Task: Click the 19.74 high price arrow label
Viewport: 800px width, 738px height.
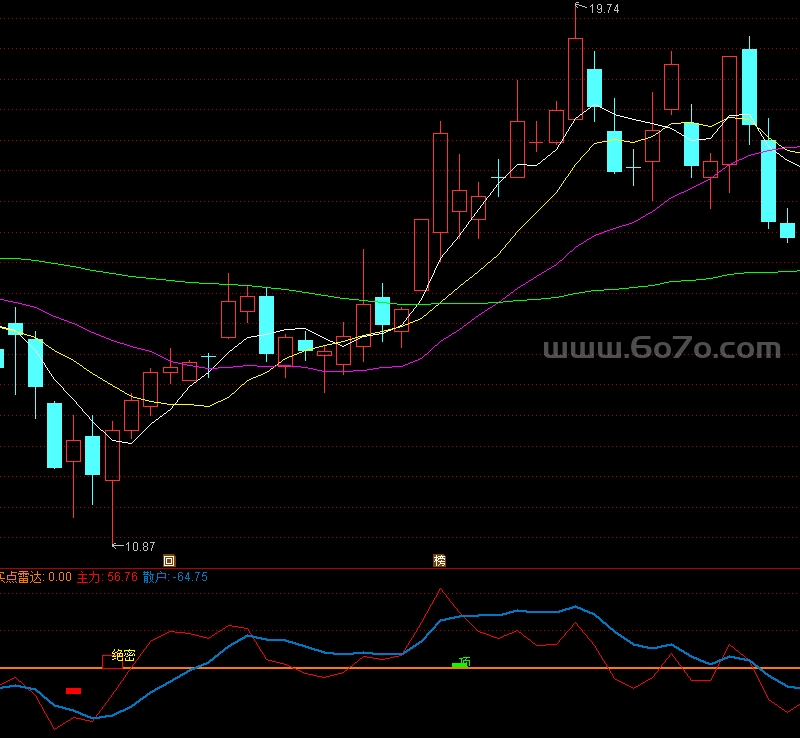Action: [597, 8]
